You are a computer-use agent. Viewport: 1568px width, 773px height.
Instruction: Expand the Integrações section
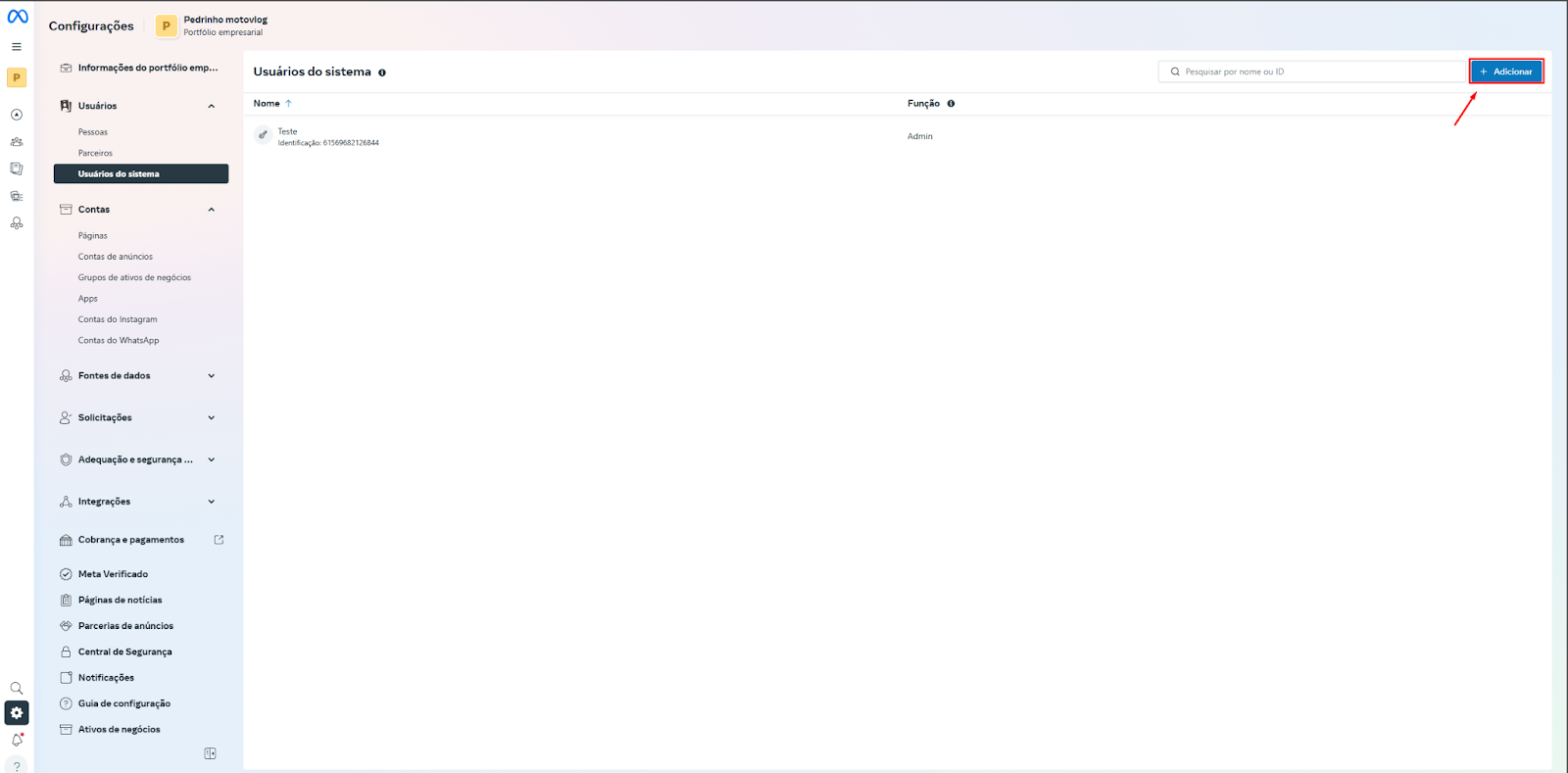(211, 502)
